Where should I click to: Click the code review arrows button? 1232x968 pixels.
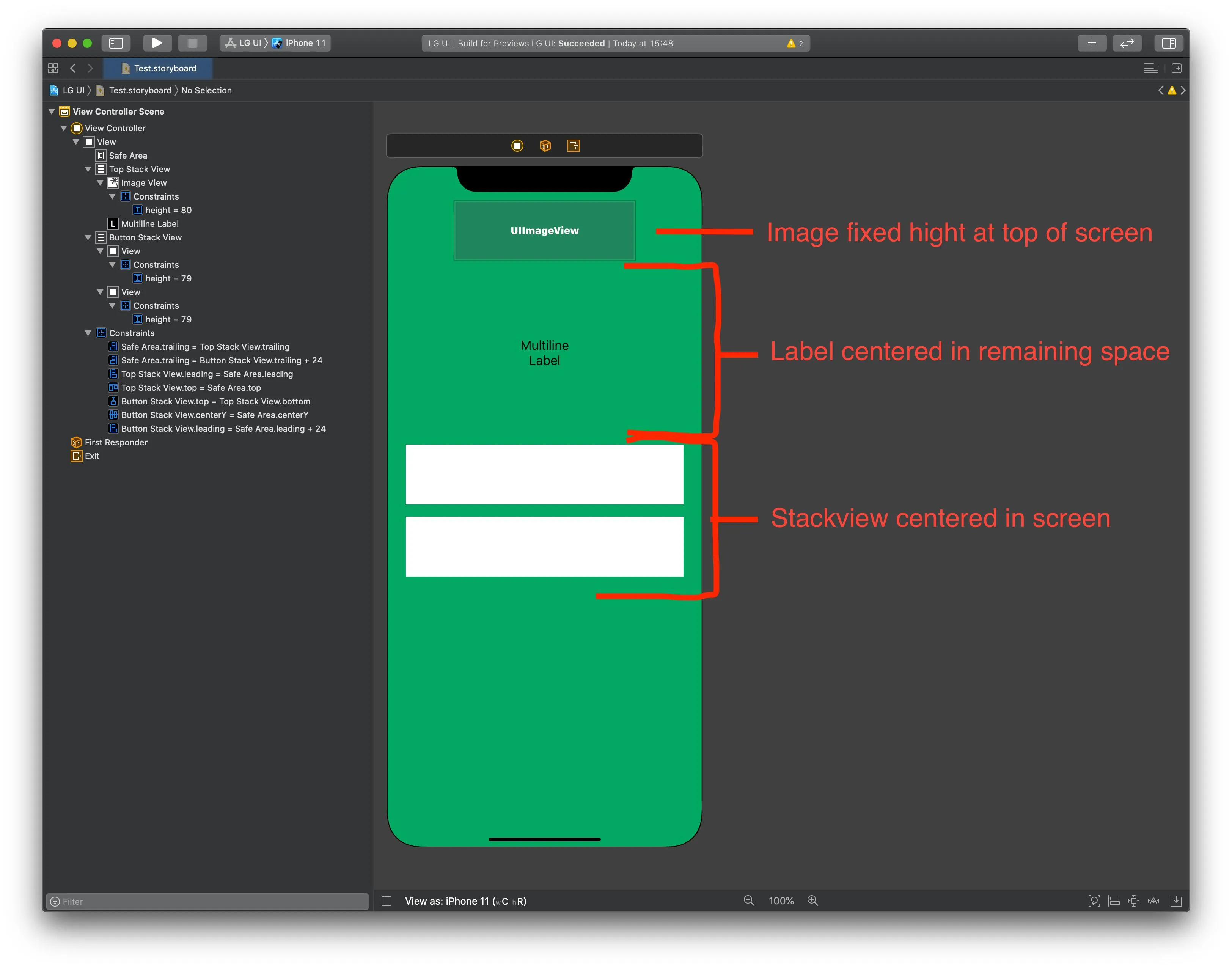click(x=1127, y=43)
